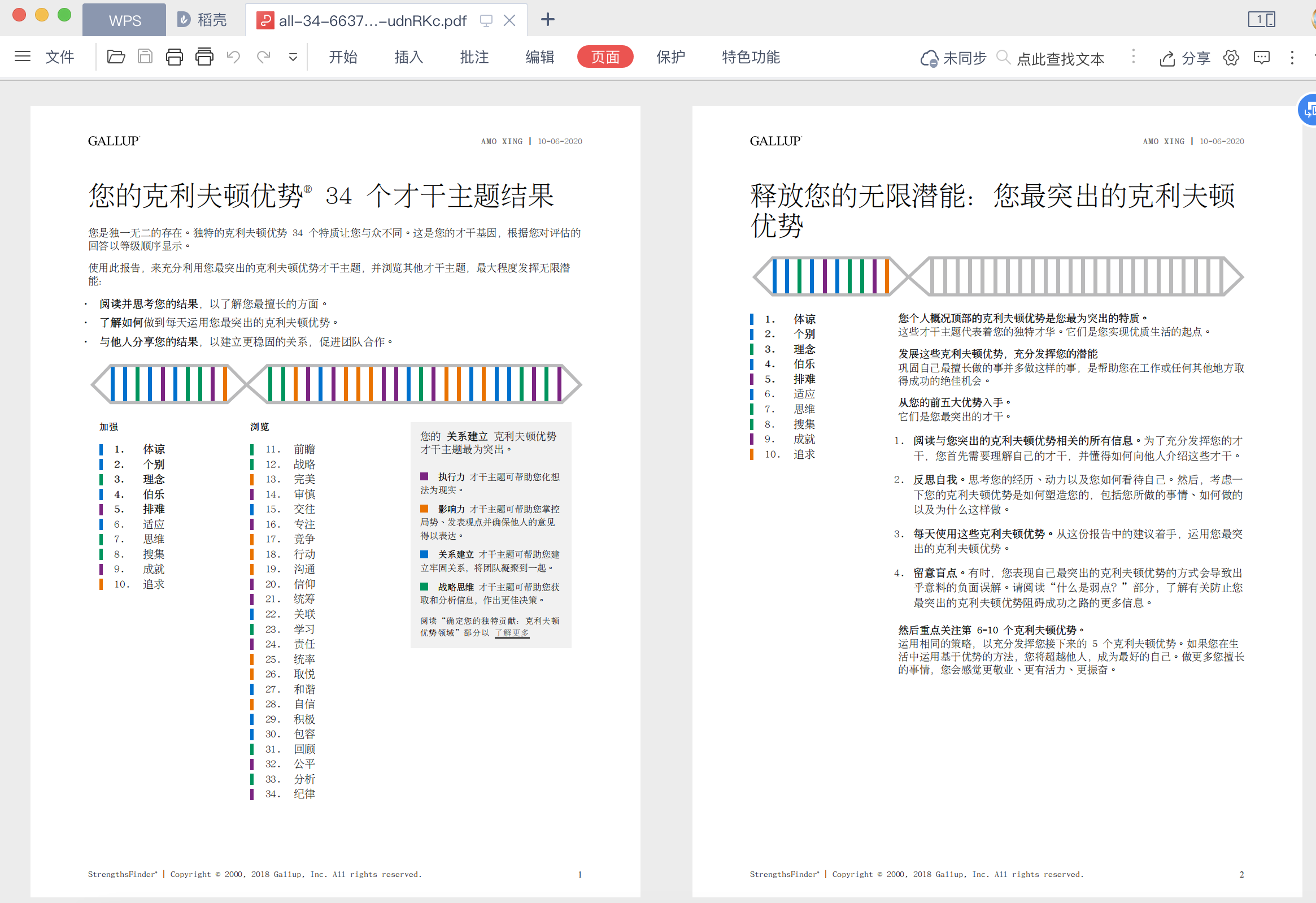Open the feedback chat bubble icon
The height and width of the screenshot is (903, 1316).
coord(1261,58)
